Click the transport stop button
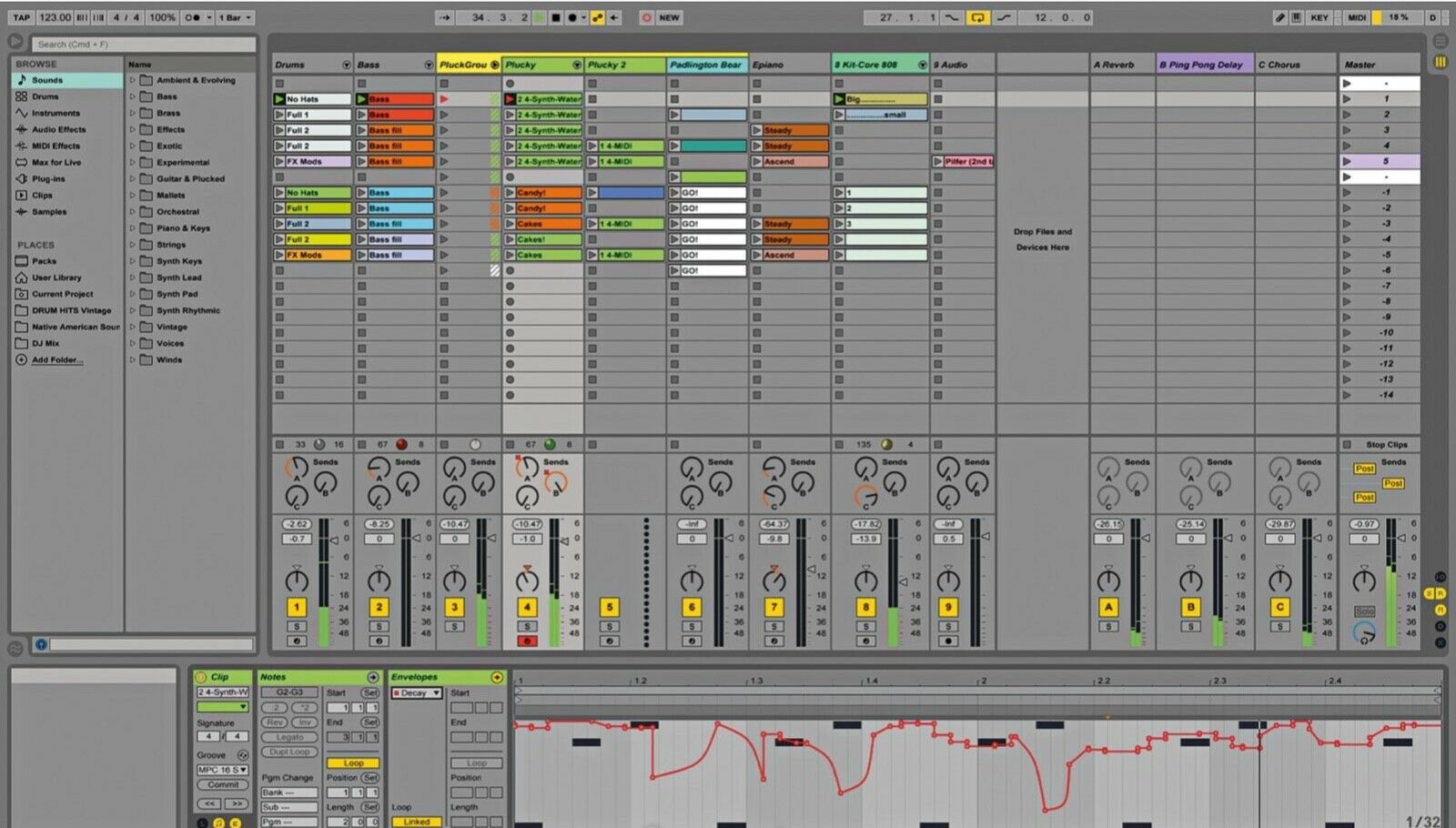 point(555,17)
